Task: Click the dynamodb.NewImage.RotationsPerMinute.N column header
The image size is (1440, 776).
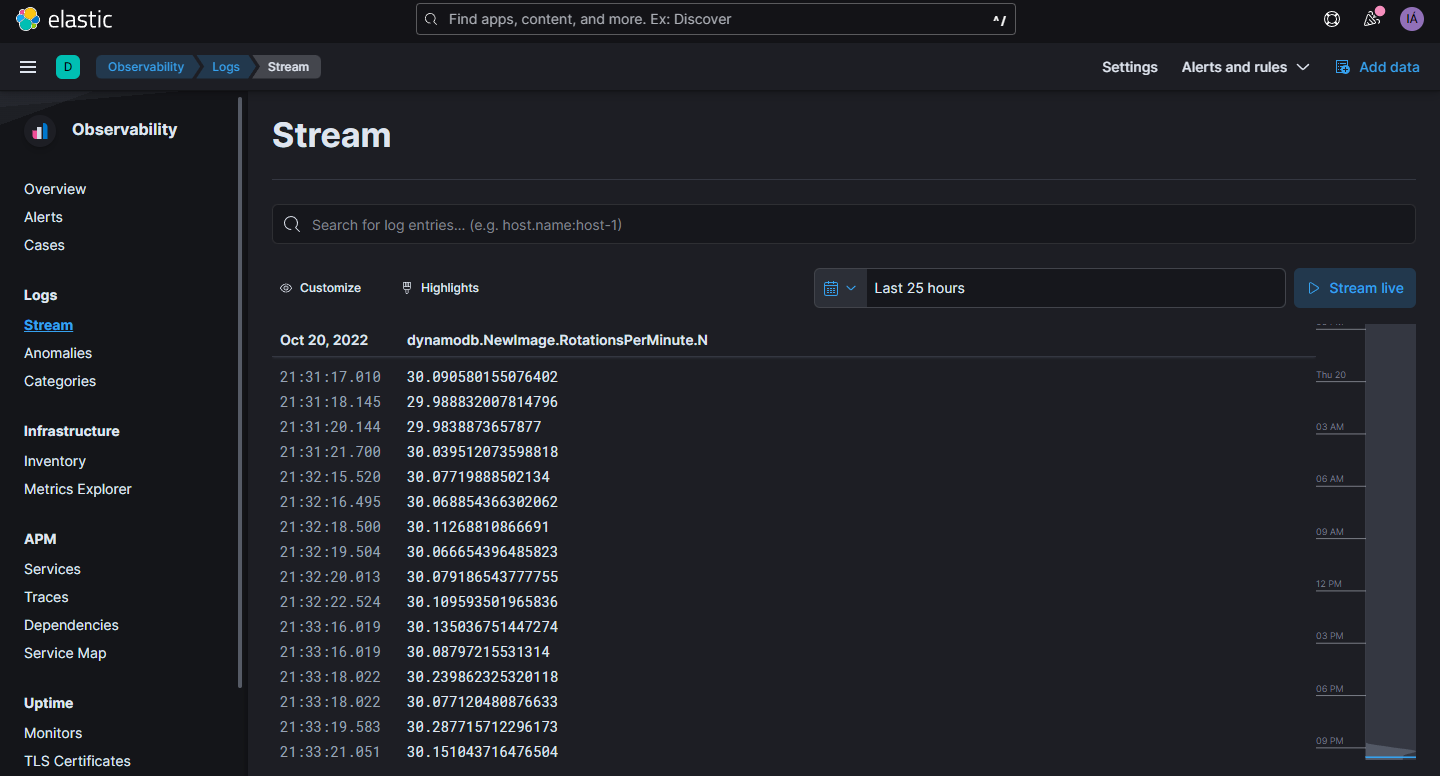Action: [x=557, y=340]
